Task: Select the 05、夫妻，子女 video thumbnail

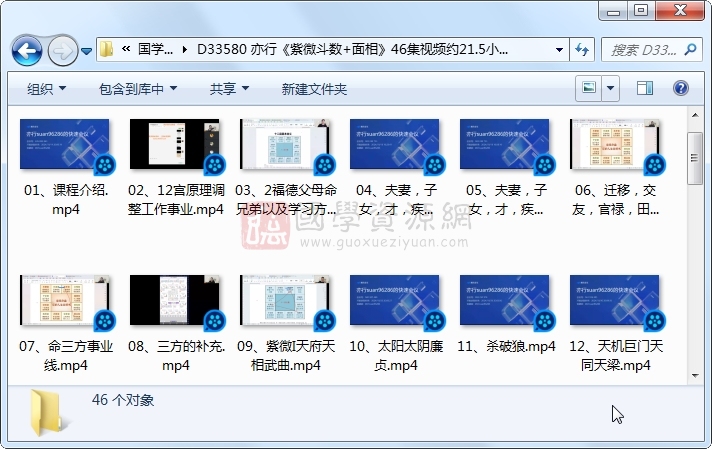Action: [x=504, y=144]
